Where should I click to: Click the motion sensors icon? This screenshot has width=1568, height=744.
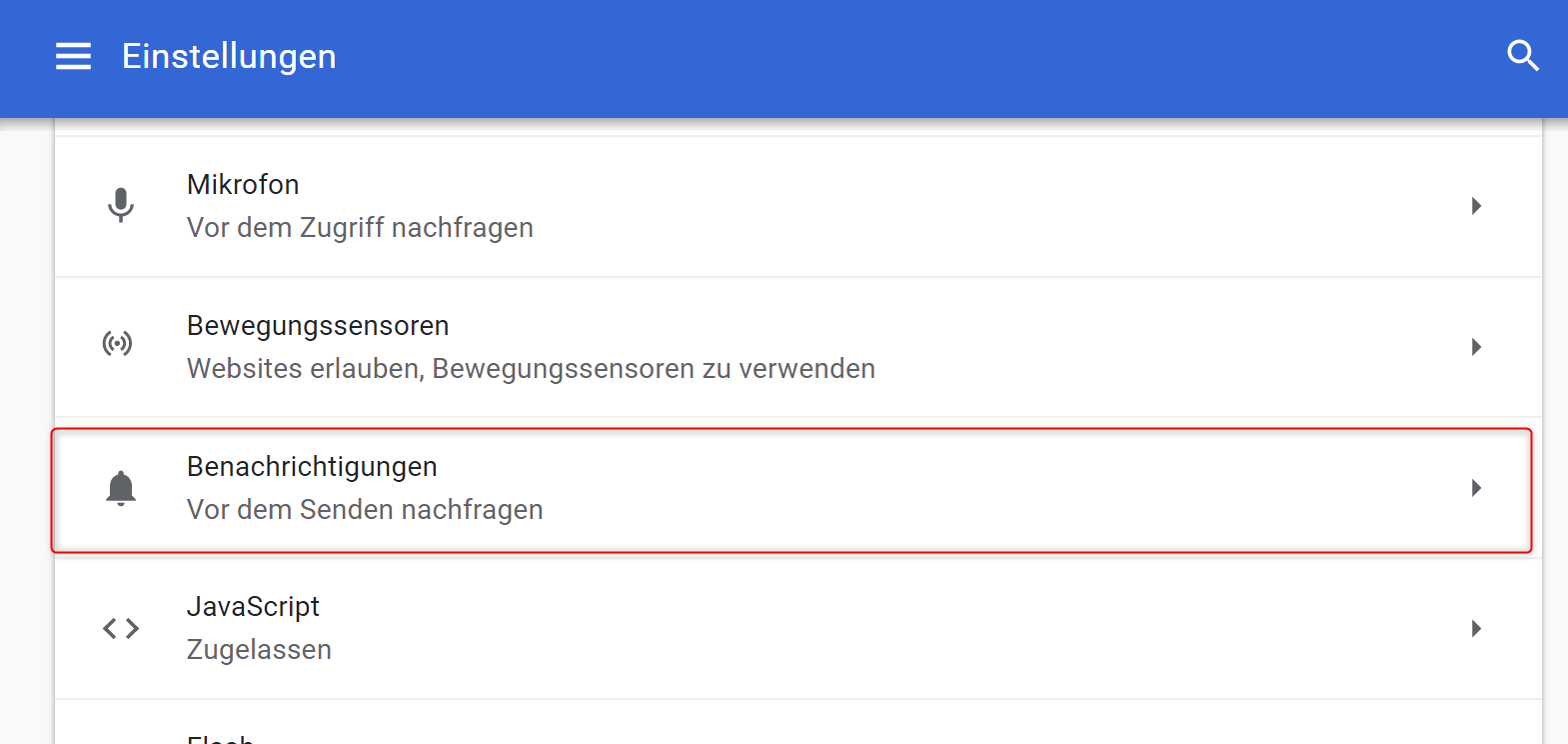(x=118, y=345)
